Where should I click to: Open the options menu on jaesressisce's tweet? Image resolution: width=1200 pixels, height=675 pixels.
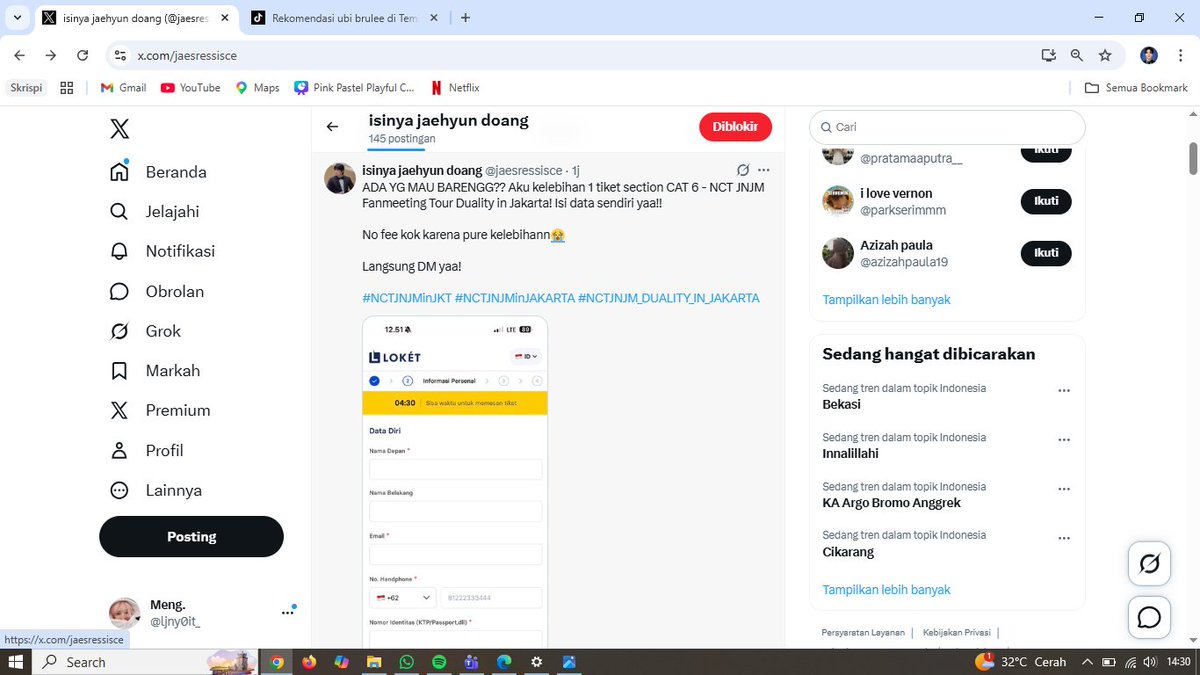click(x=764, y=169)
